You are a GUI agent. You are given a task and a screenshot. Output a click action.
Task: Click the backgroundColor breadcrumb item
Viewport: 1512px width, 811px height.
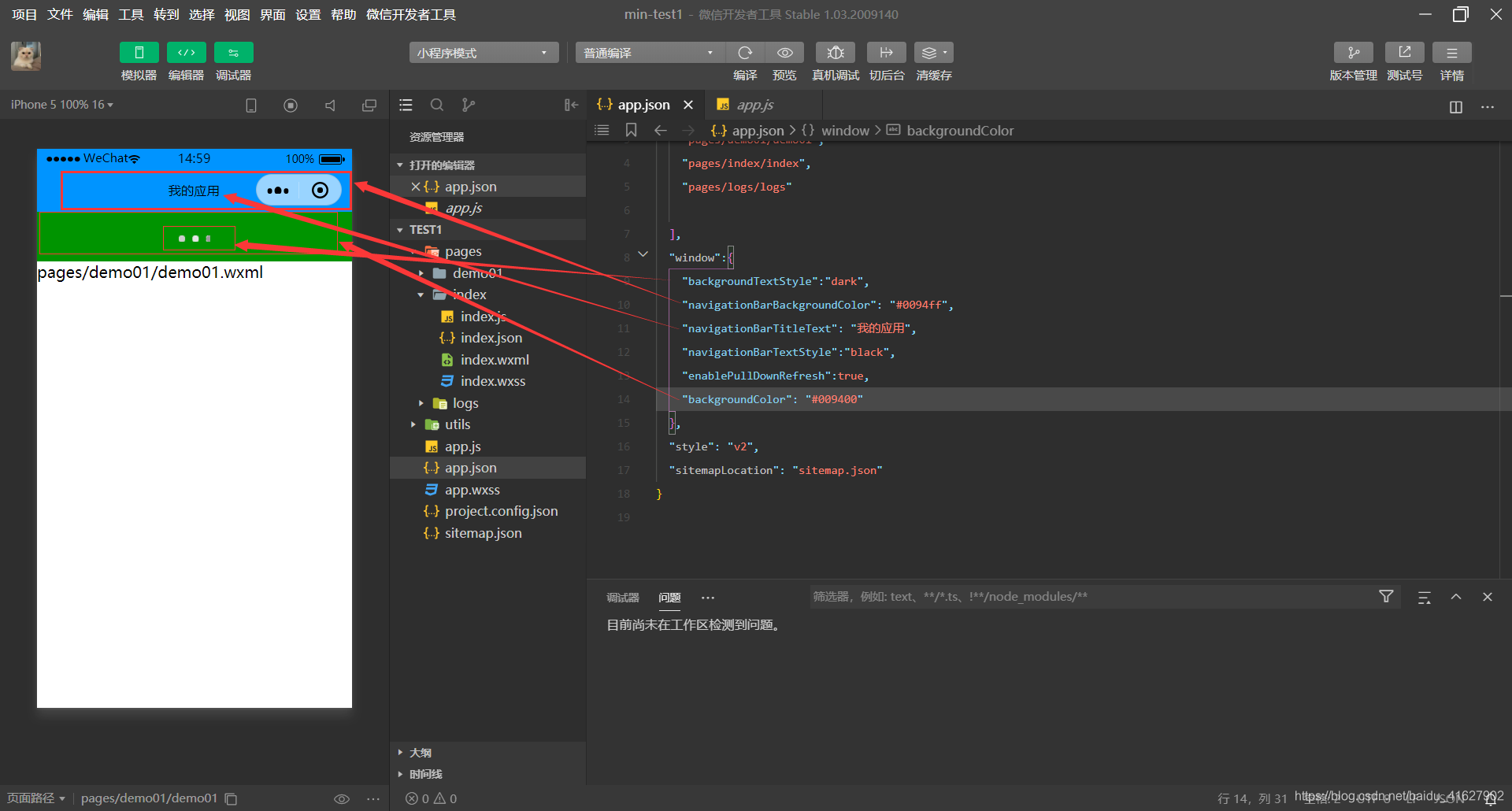click(x=960, y=131)
